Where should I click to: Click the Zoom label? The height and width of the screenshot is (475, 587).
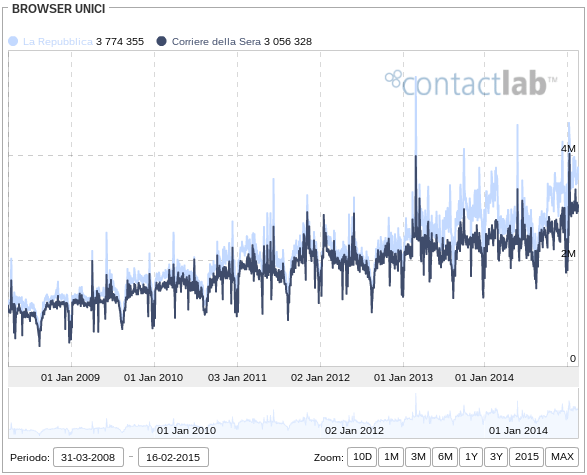pos(329,457)
